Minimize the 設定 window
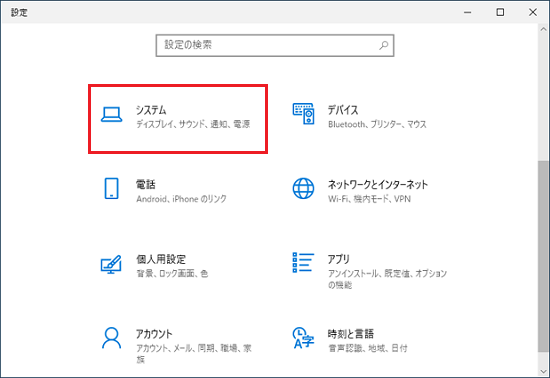The height and width of the screenshot is (378, 550). [x=467, y=12]
